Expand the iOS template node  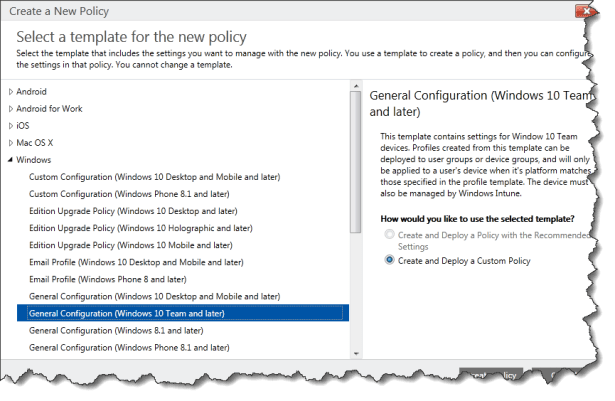[x=11, y=126]
